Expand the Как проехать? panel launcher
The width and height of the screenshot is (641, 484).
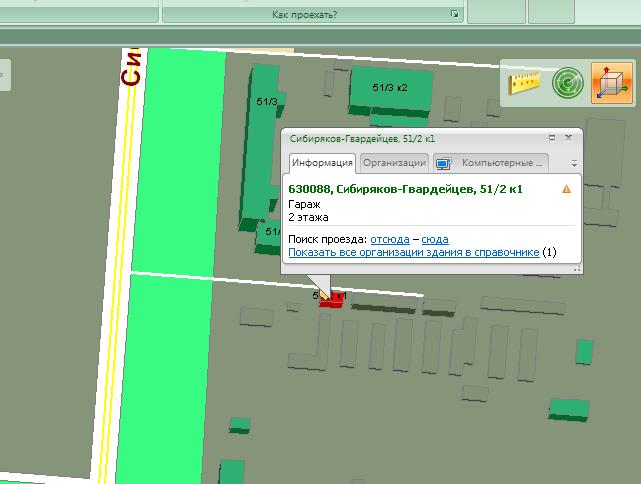coord(455,15)
